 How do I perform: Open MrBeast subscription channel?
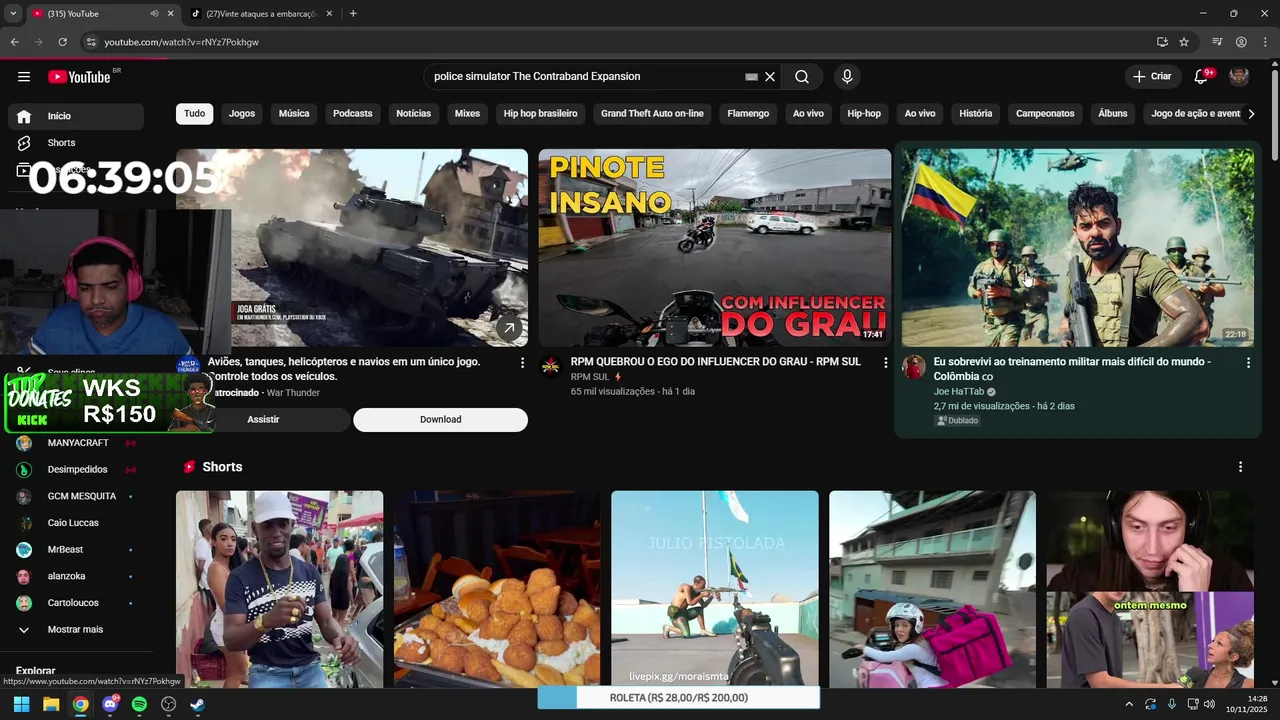click(76, 550)
